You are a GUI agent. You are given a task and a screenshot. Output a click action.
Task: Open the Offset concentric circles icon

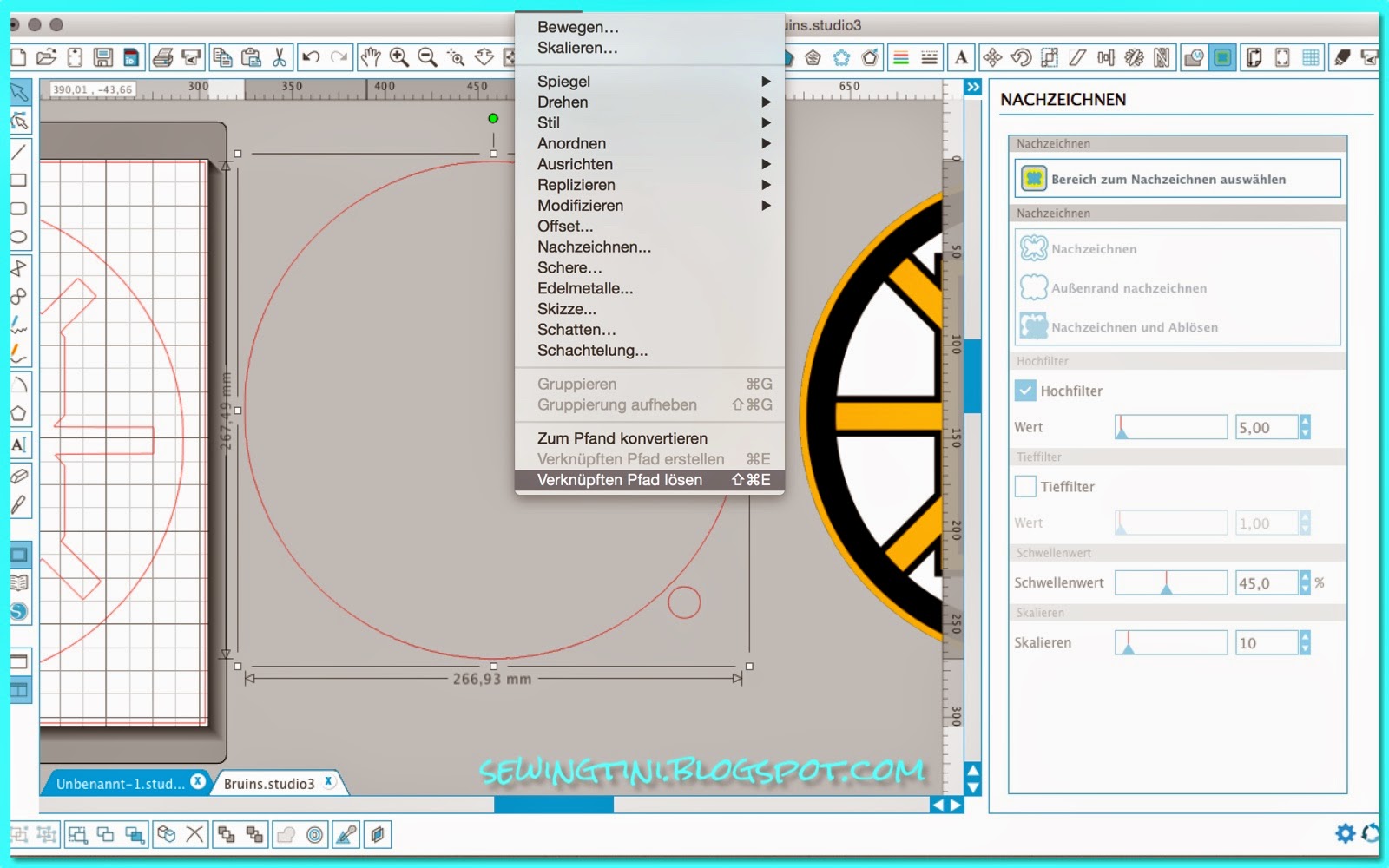pyautogui.click(x=314, y=835)
